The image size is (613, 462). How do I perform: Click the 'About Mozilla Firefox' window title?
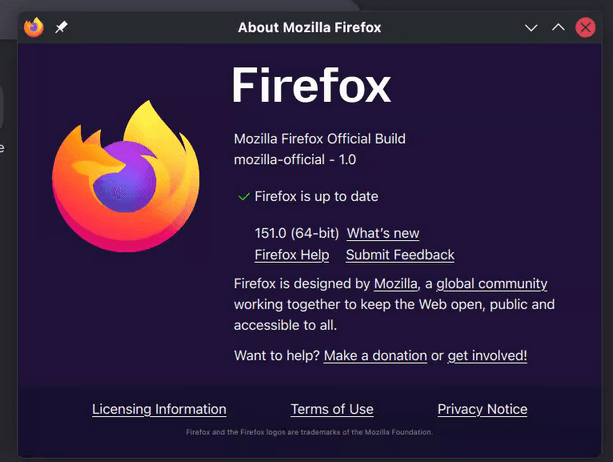pyautogui.click(x=309, y=28)
